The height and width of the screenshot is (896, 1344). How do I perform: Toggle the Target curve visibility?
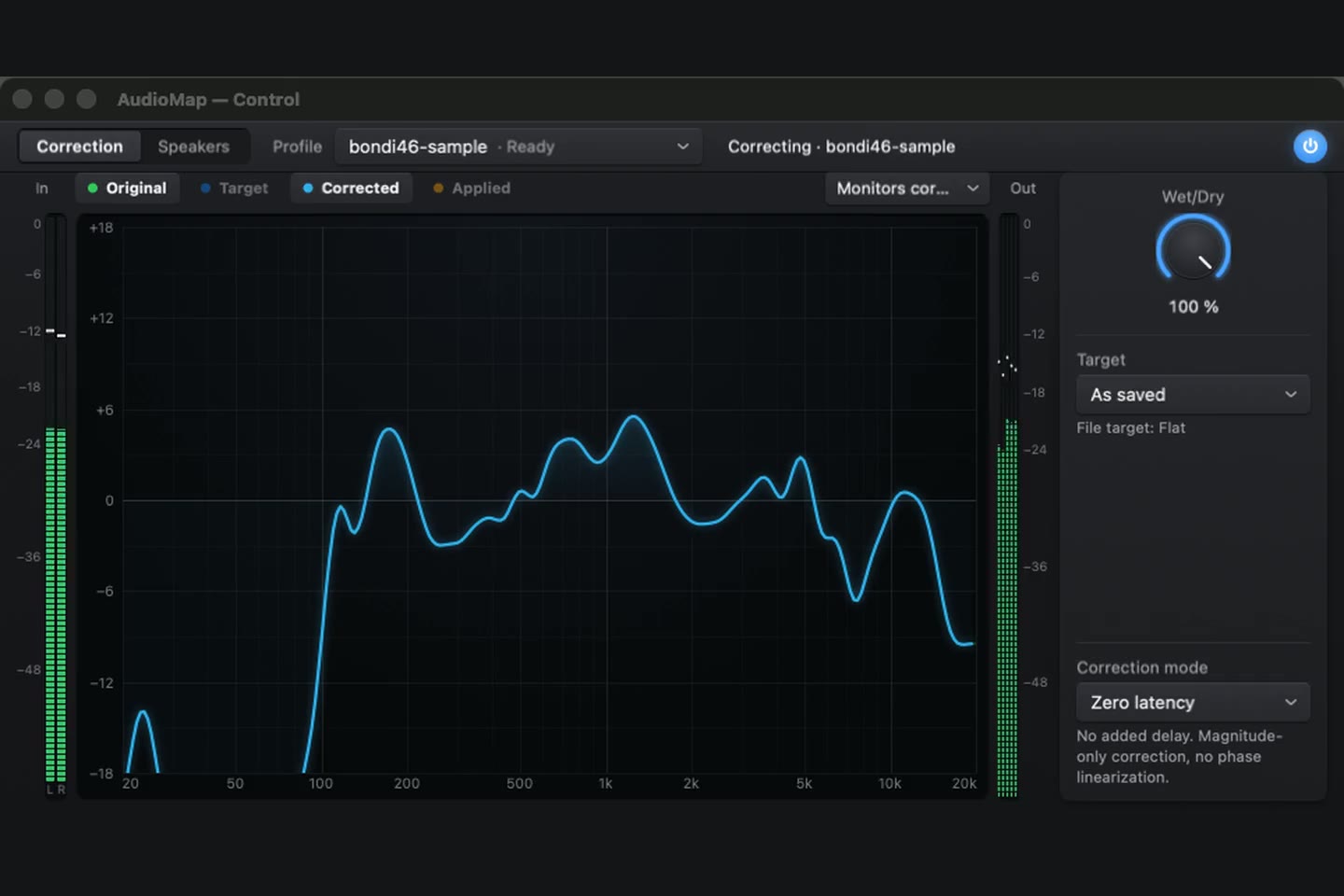coord(234,189)
